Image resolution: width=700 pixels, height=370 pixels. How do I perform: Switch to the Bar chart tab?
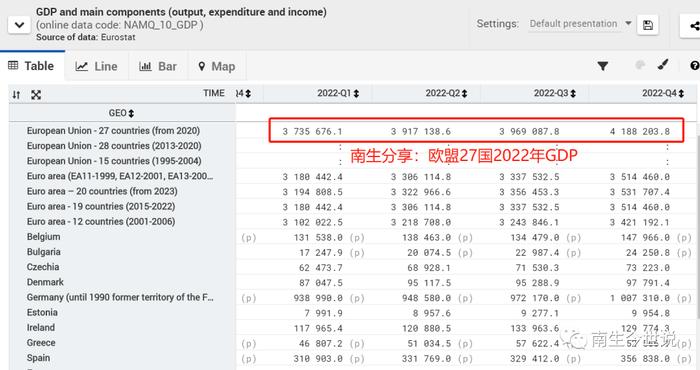[158, 67]
